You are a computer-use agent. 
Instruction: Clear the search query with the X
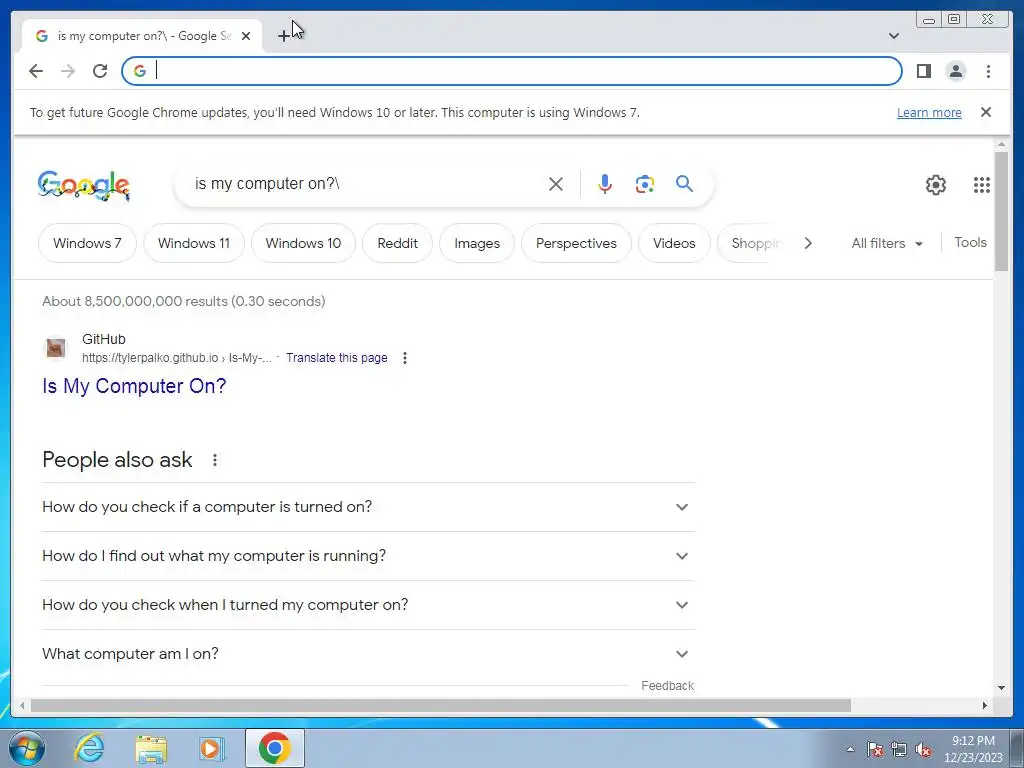click(x=556, y=184)
